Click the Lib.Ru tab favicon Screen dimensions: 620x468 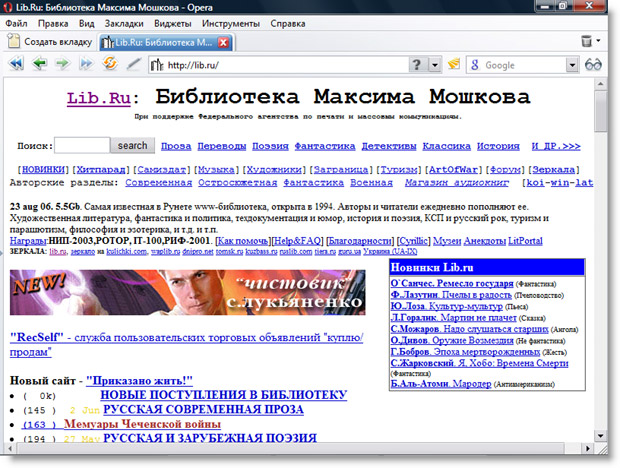[x=107, y=42]
